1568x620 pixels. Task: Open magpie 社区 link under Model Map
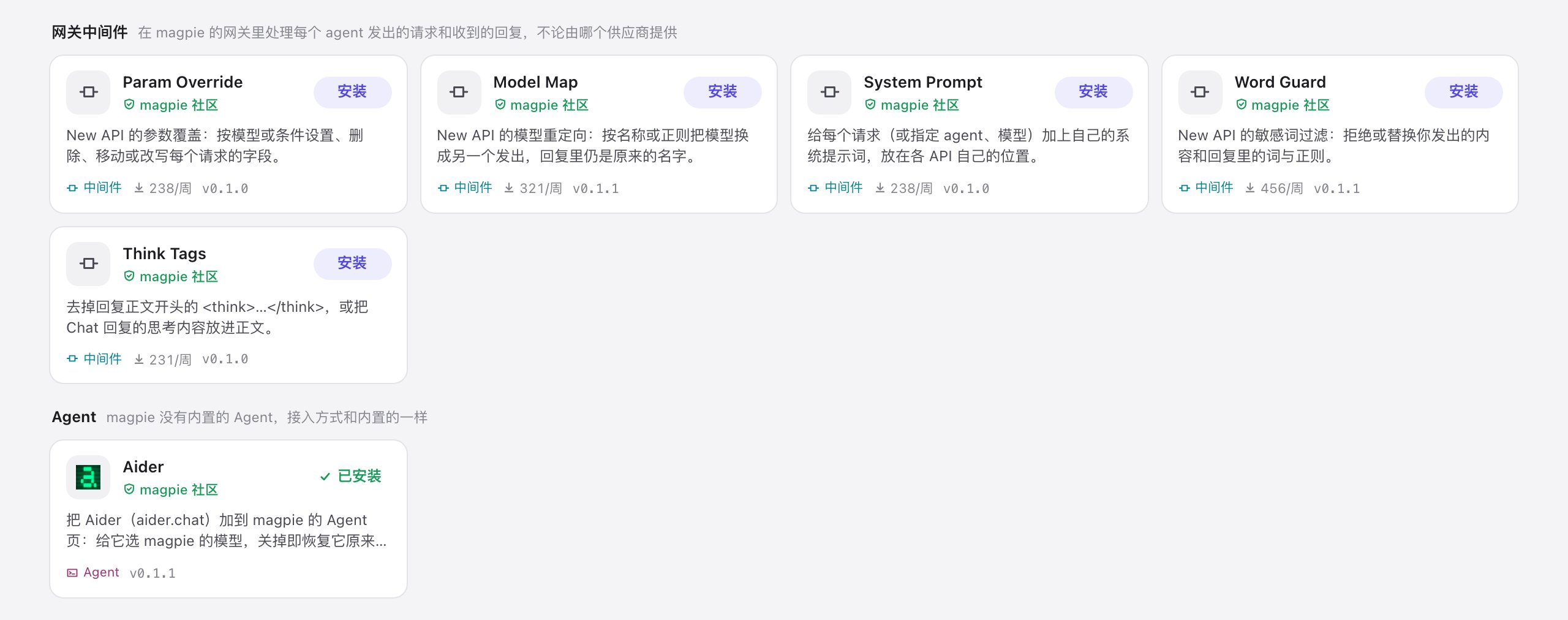pyautogui.click(x=541, y=105)
